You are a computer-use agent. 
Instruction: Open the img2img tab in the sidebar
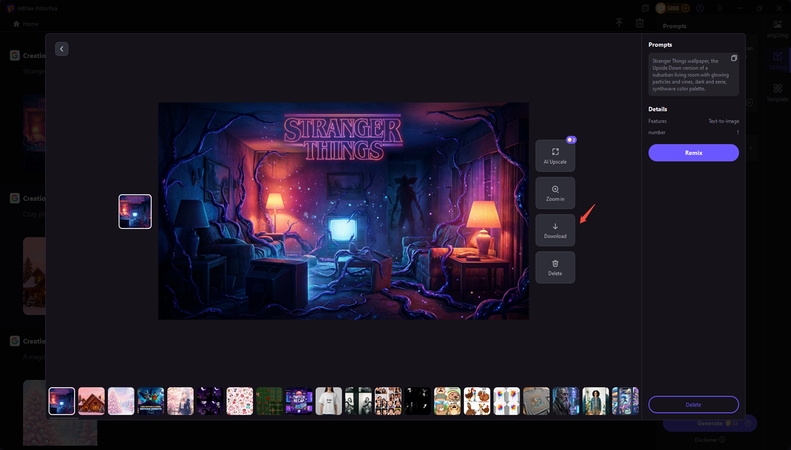777,29
